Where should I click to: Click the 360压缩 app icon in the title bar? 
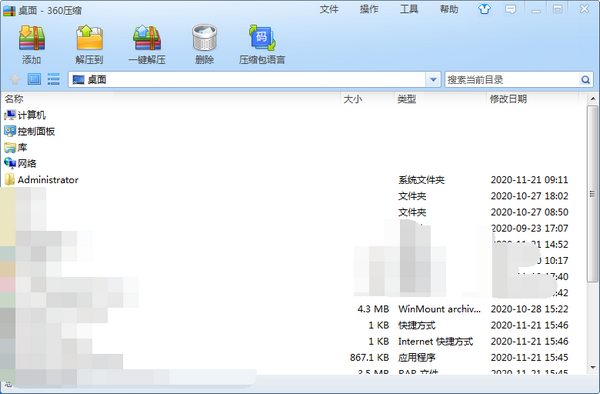[9, 10]
